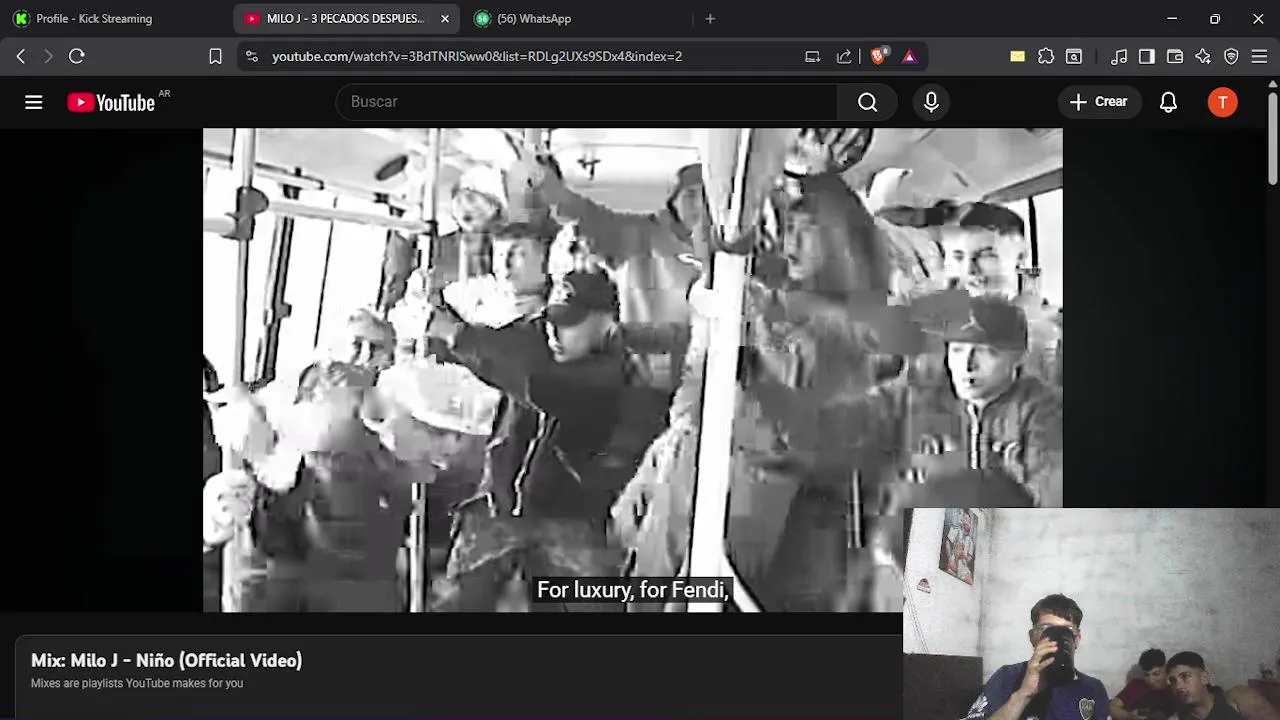Open the browser main menu
Viewport: 1280px width, 720px height.
pyautogui.click(x=1259, y=56)
